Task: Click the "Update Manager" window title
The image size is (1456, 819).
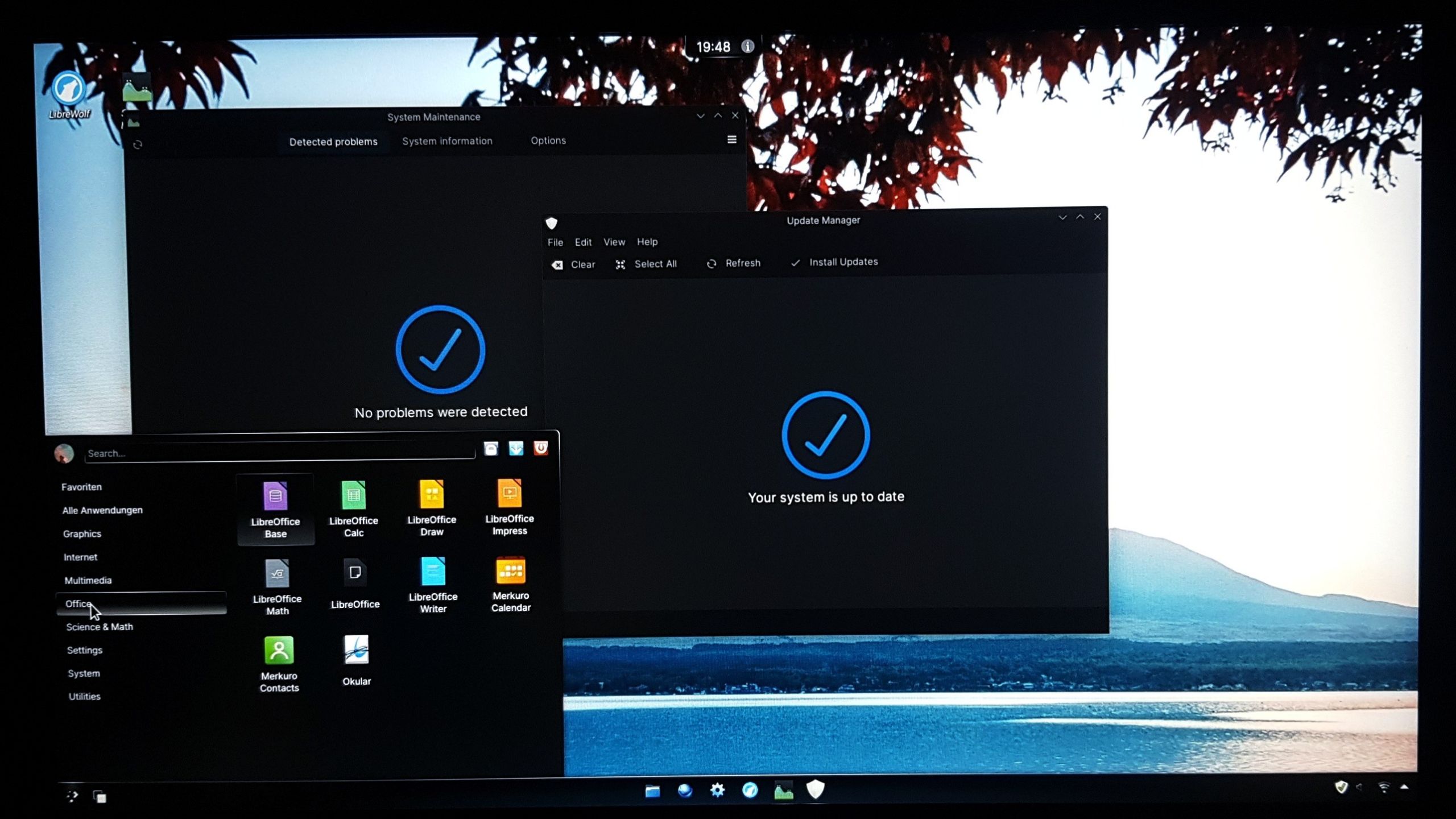Action: (x=823, y=221)
